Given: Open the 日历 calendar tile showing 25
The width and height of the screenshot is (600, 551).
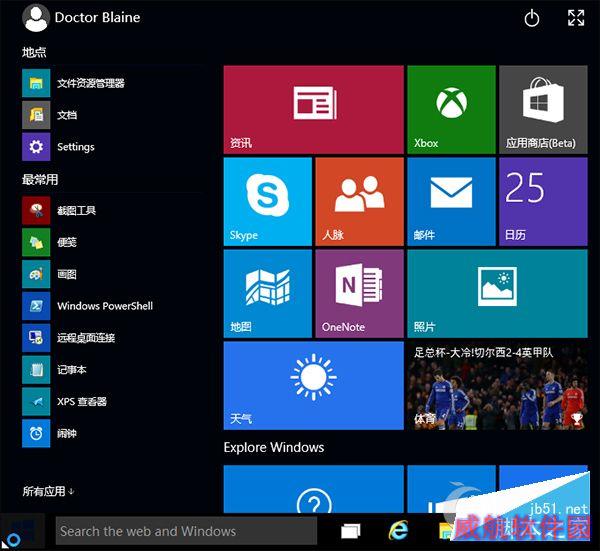Looking at the screenshot, I should (x=543, y=202).
